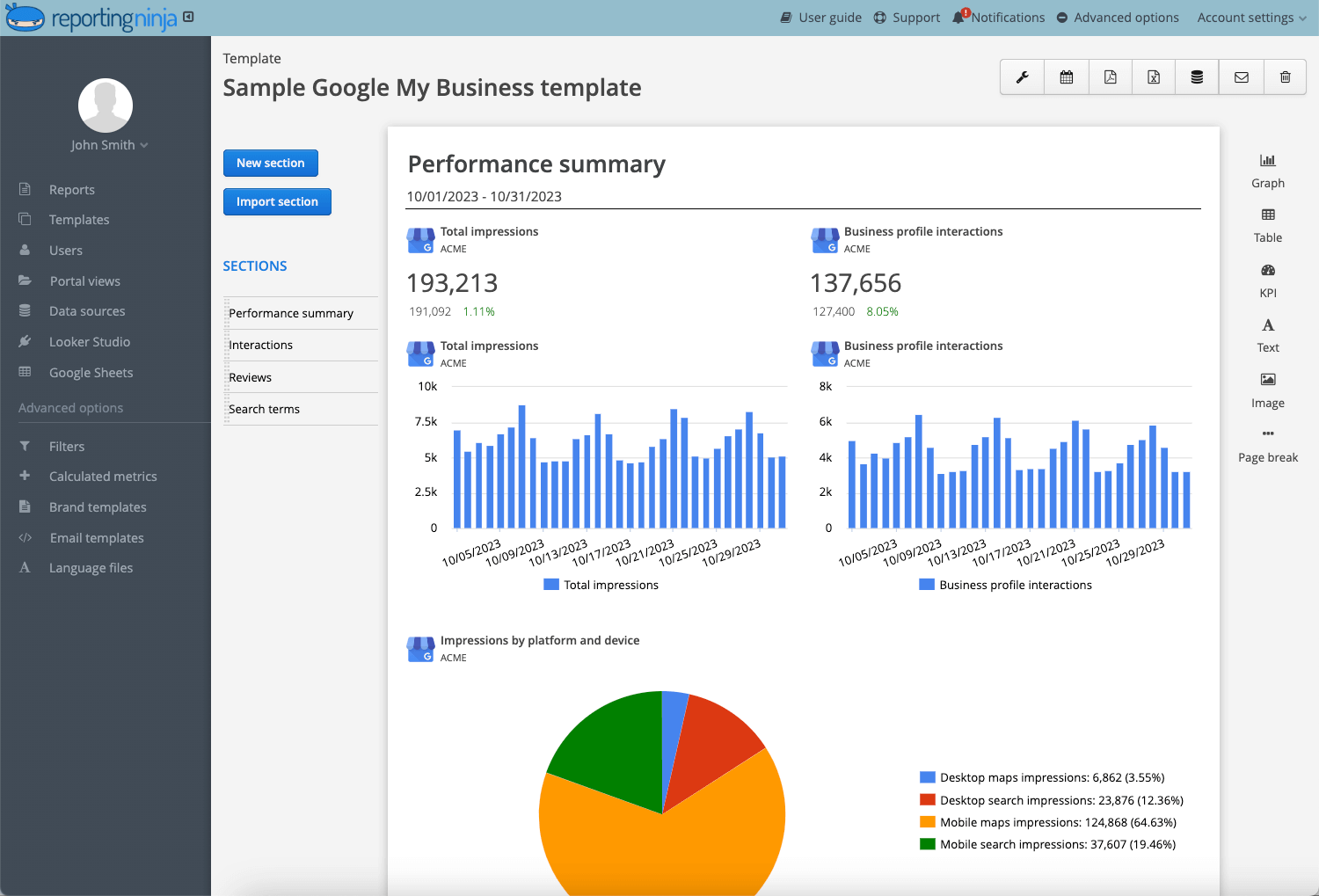The image size is (1319, 896).
Task: Send template by email envelope icon
Action: 1241,77
